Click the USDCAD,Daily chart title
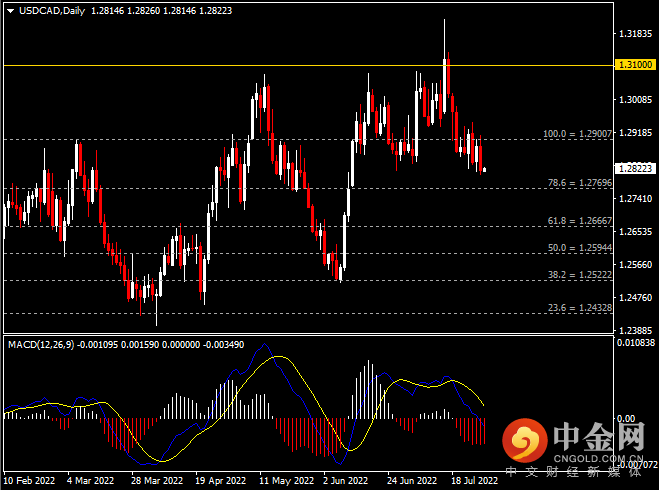Viewport: 659px width, 490px height. click(x=52, y=11)
